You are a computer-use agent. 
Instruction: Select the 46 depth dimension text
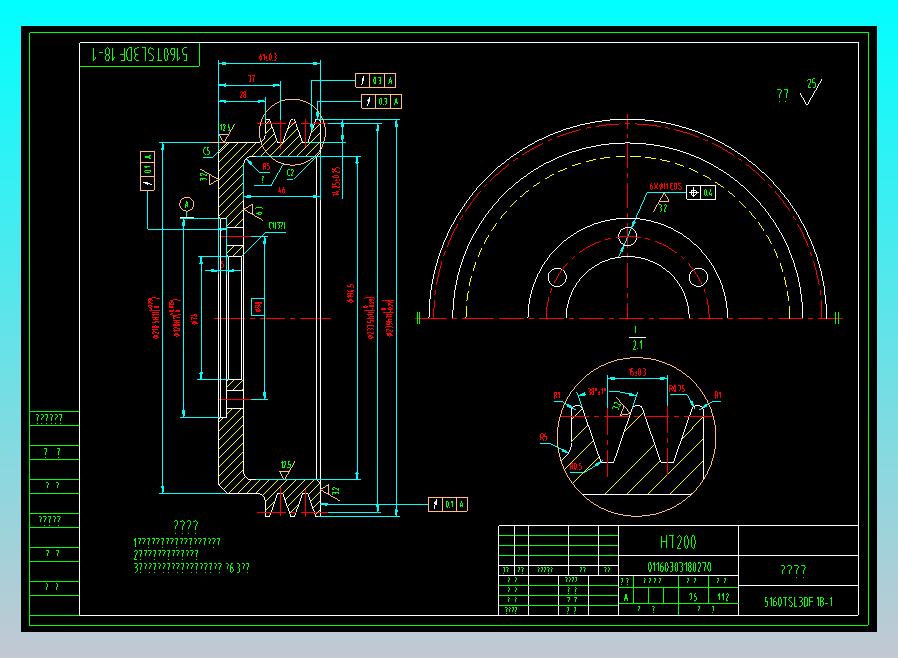281,190
